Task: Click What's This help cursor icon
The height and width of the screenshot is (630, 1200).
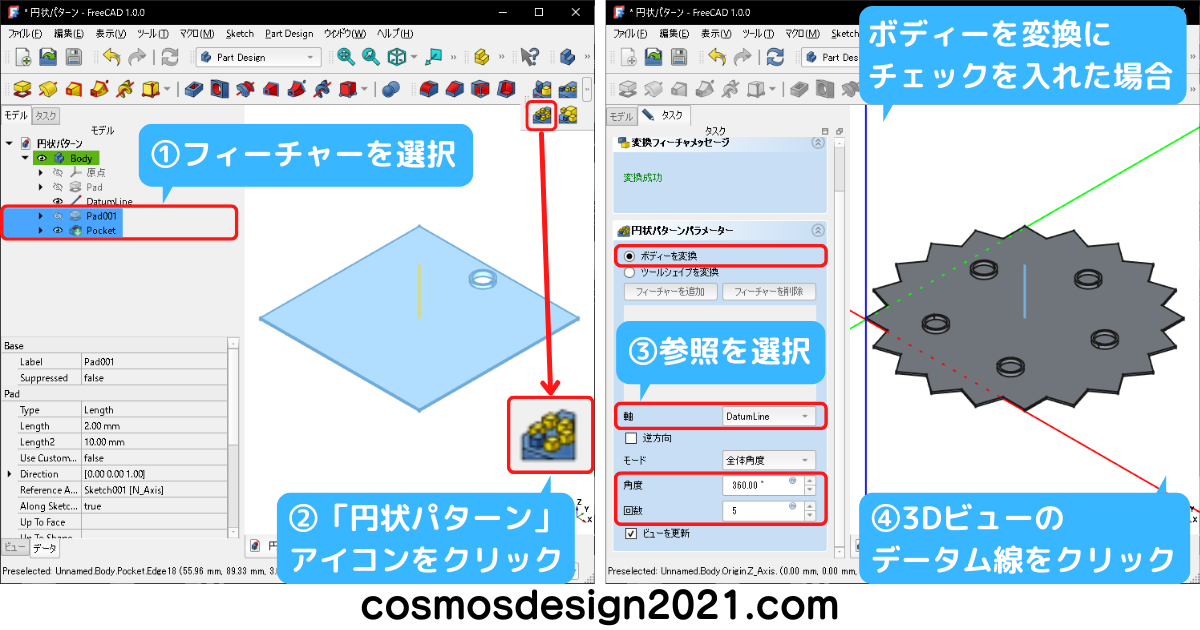Action: coord(531,57)
